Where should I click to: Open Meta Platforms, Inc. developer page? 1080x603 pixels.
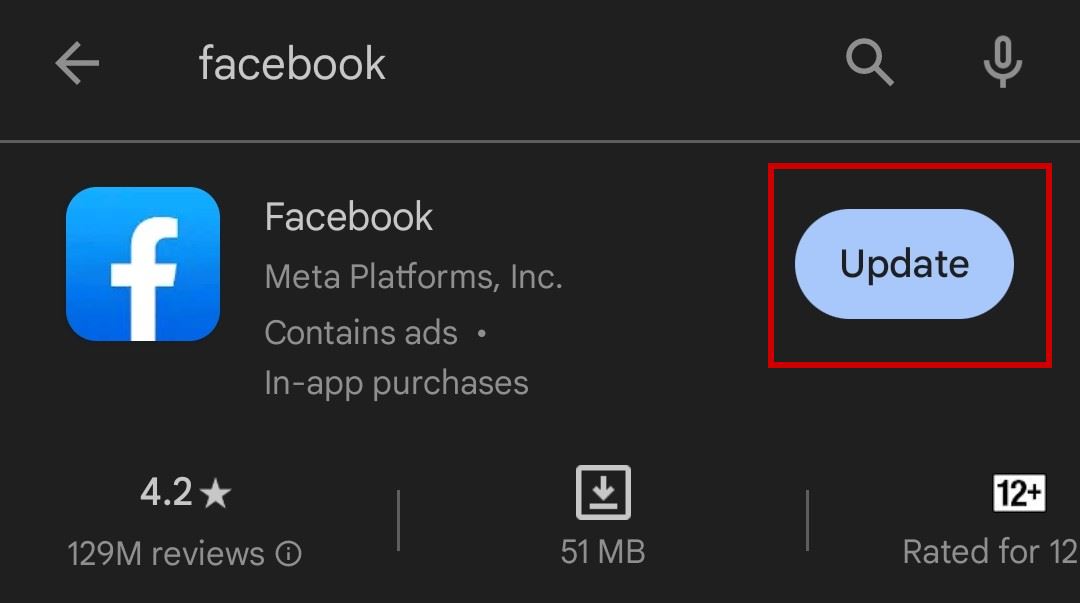tap(413, 276)
